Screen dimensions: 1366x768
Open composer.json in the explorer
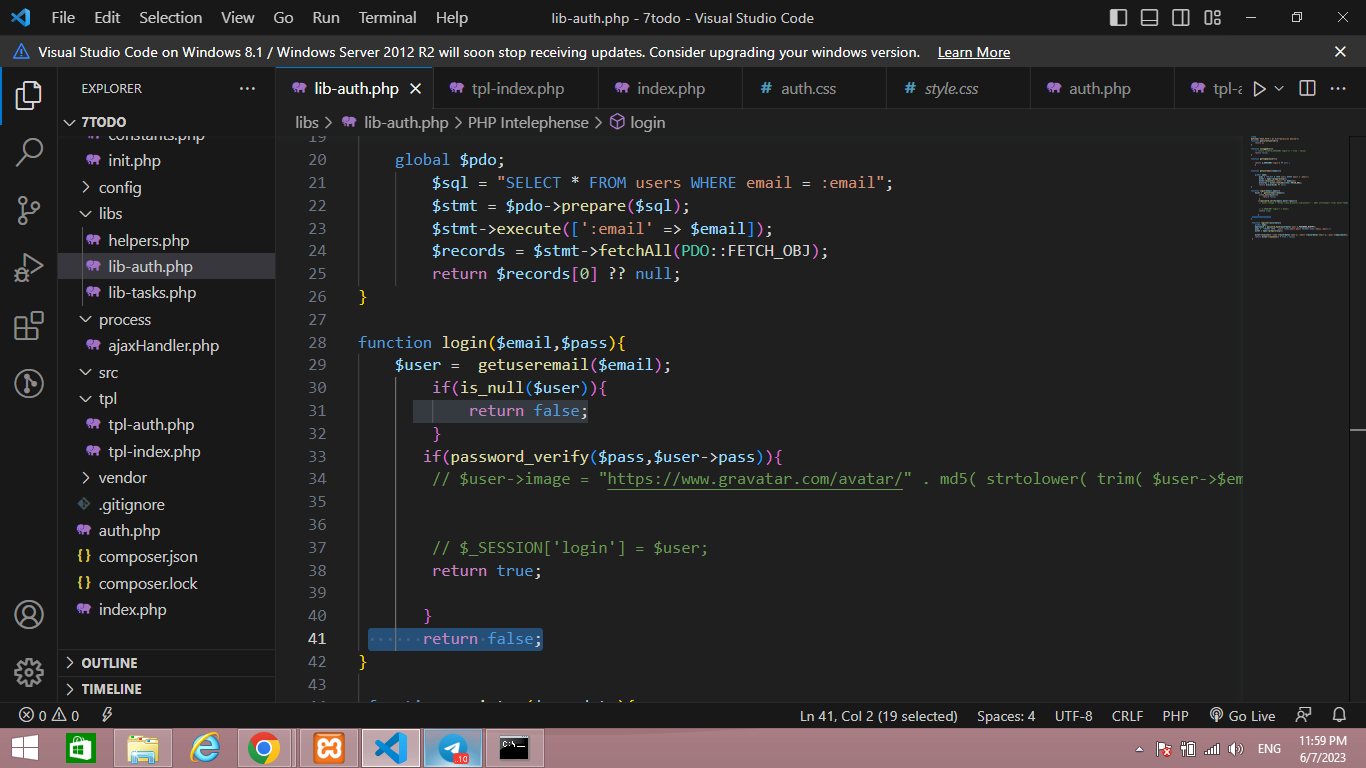pos(165,556)
